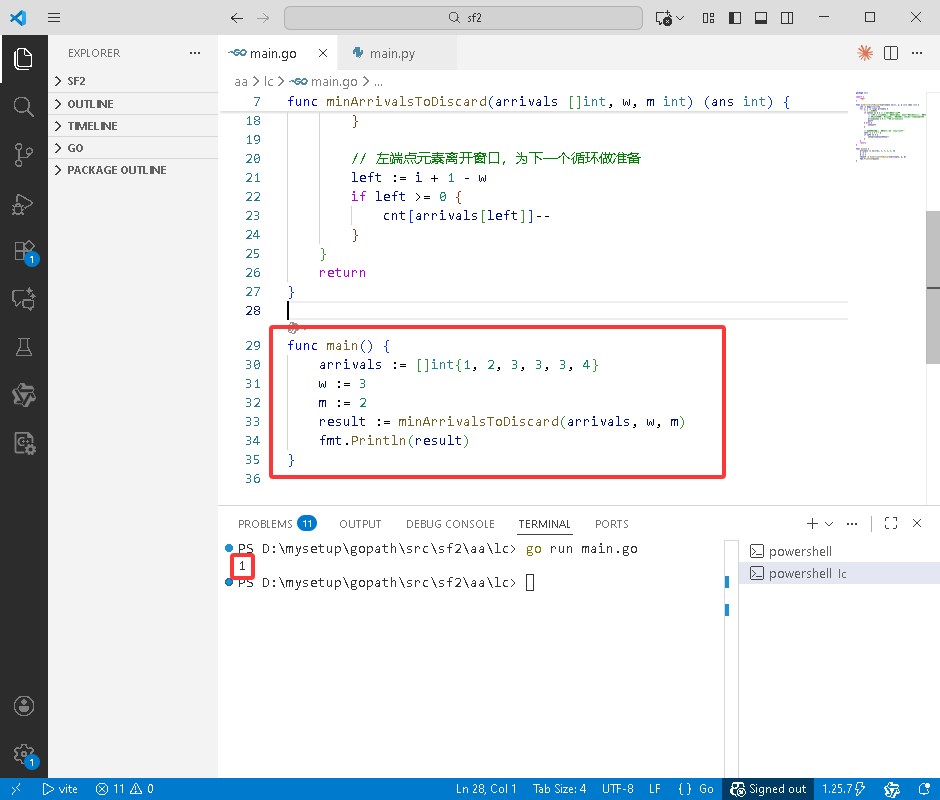Open Source Control view

click(x=23, y=155)
